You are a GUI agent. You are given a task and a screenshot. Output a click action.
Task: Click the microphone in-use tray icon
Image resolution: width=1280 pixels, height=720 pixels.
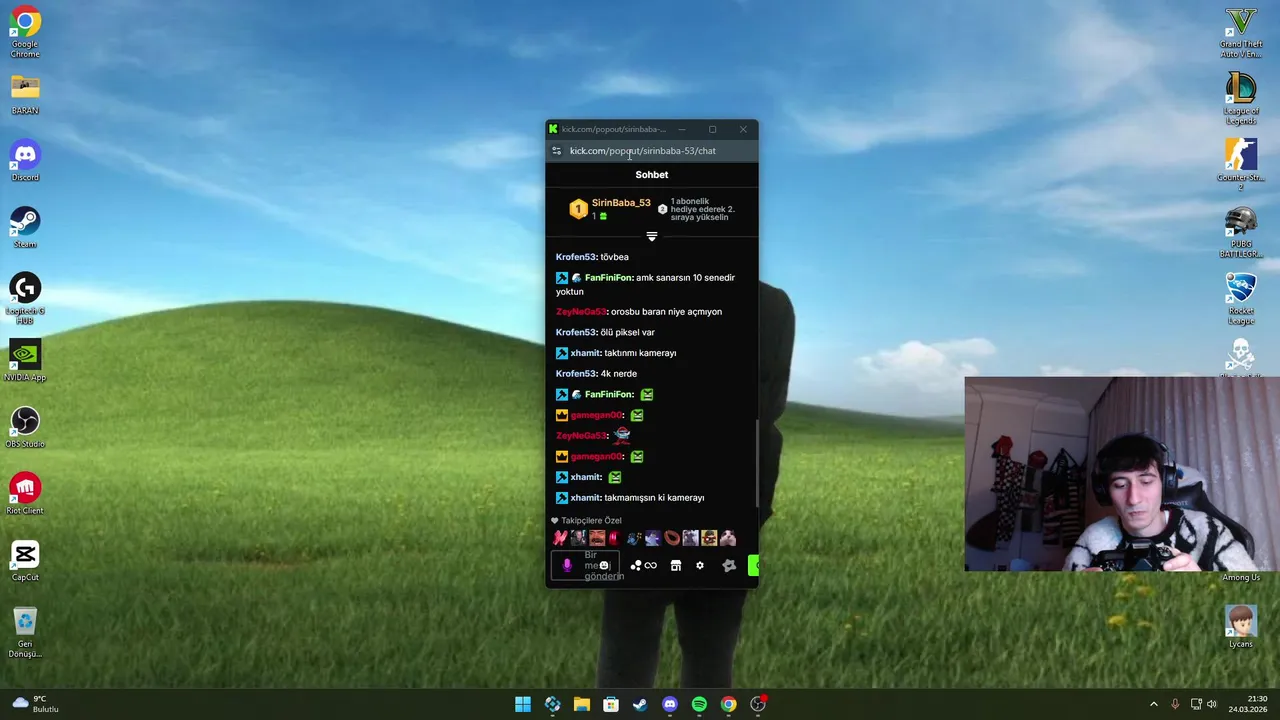[1175, 705]
